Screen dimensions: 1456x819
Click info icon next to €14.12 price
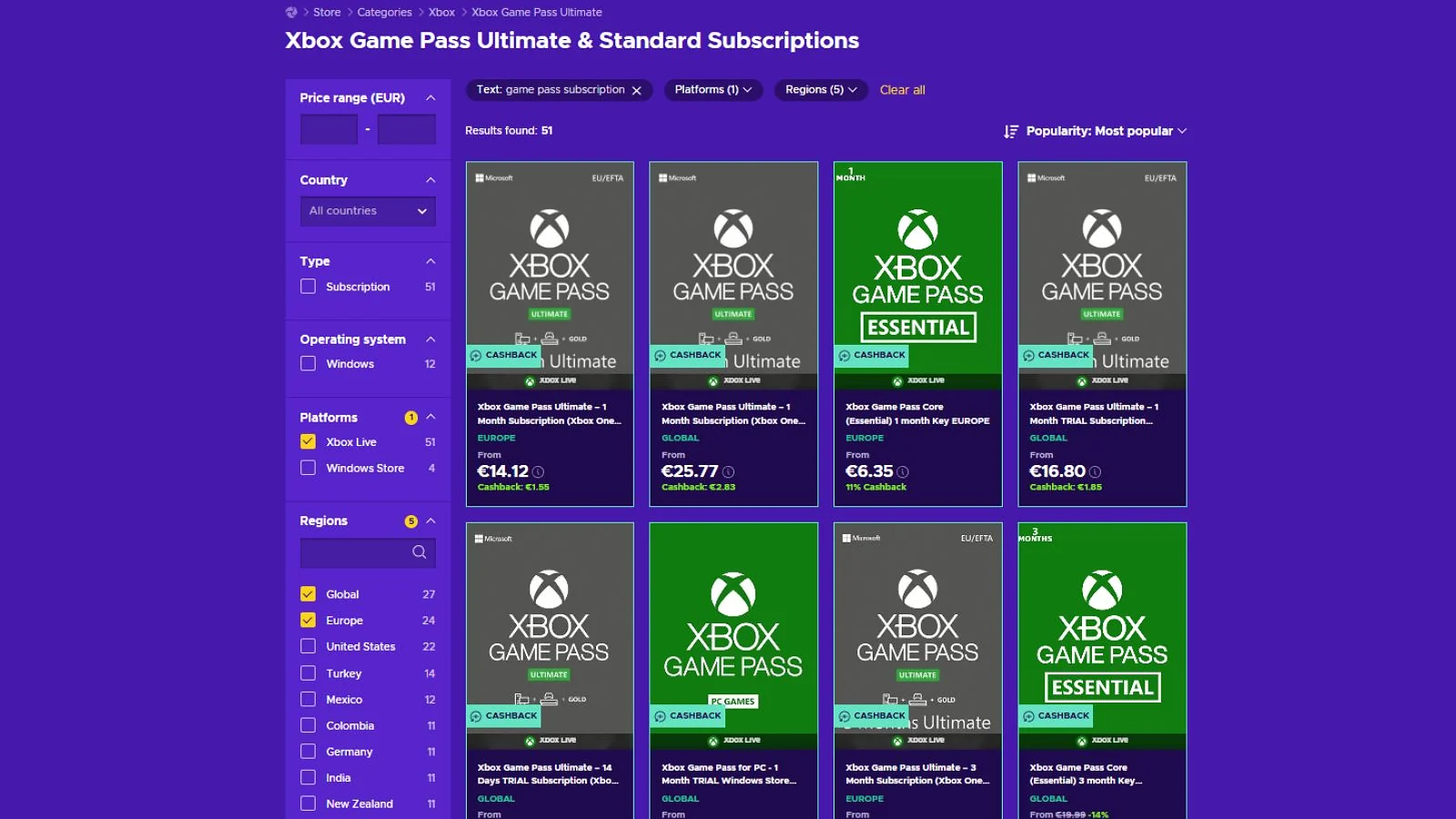point(539,471)
